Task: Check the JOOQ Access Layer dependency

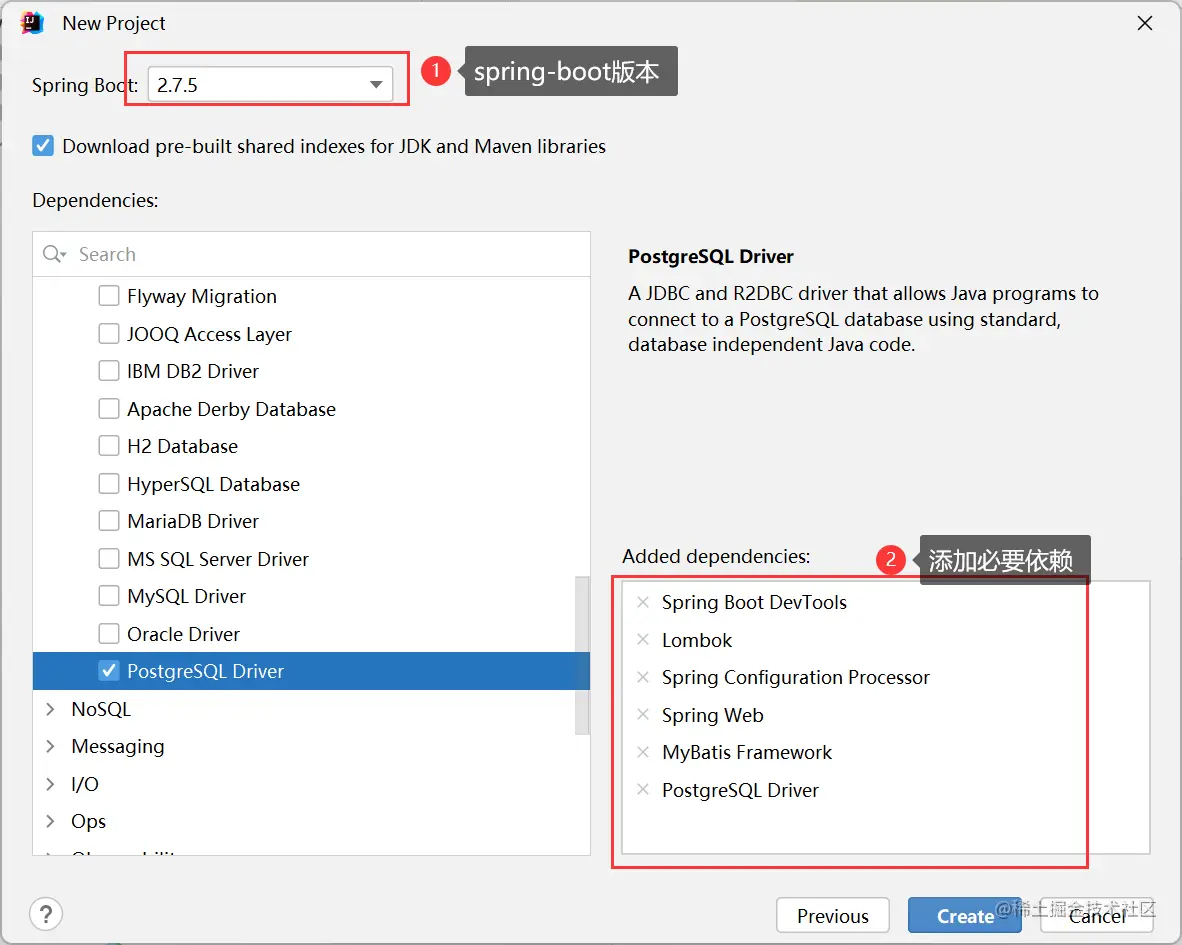Action: (x=109, y=333)
